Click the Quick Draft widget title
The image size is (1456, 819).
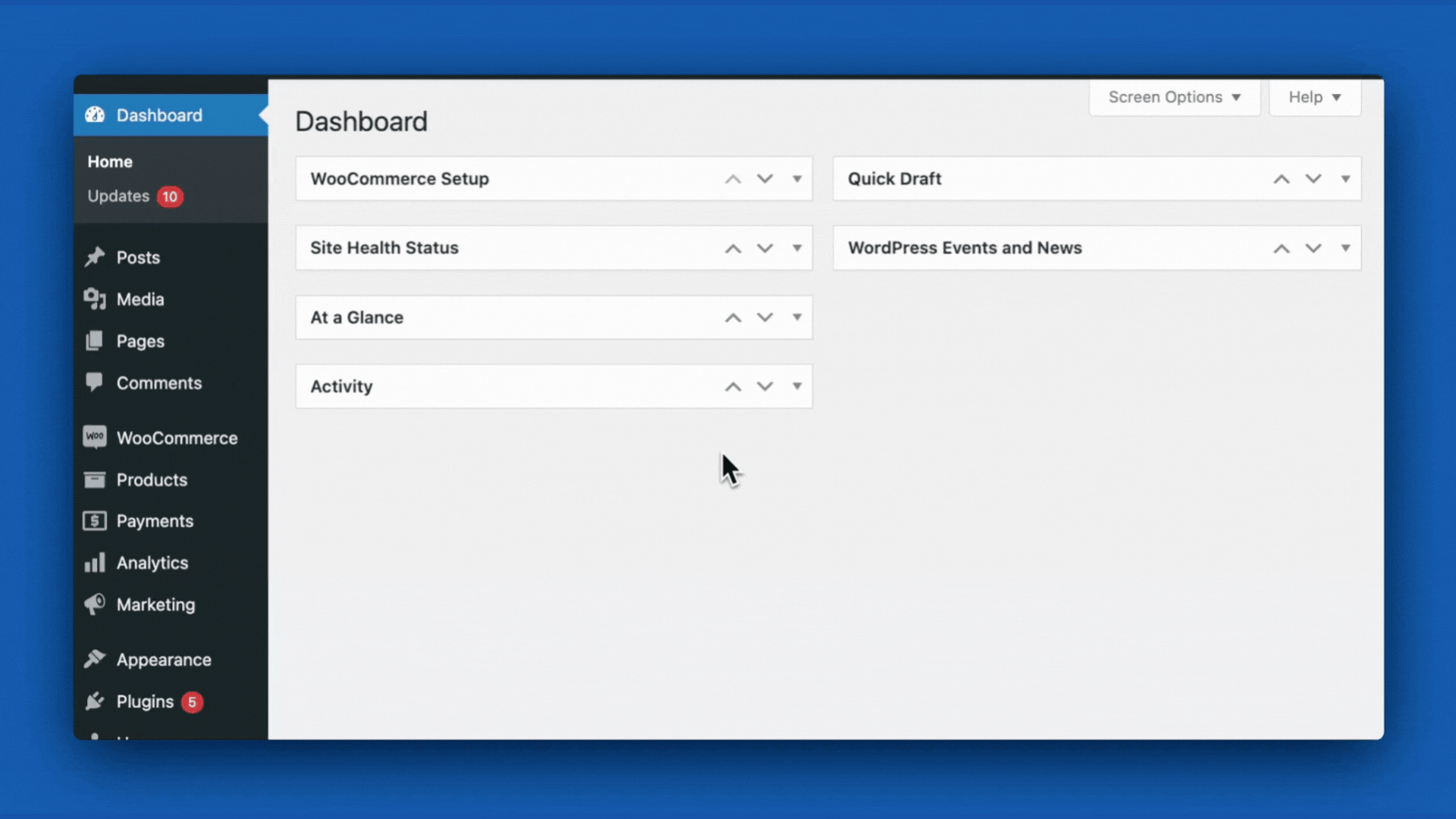point(895,179)
